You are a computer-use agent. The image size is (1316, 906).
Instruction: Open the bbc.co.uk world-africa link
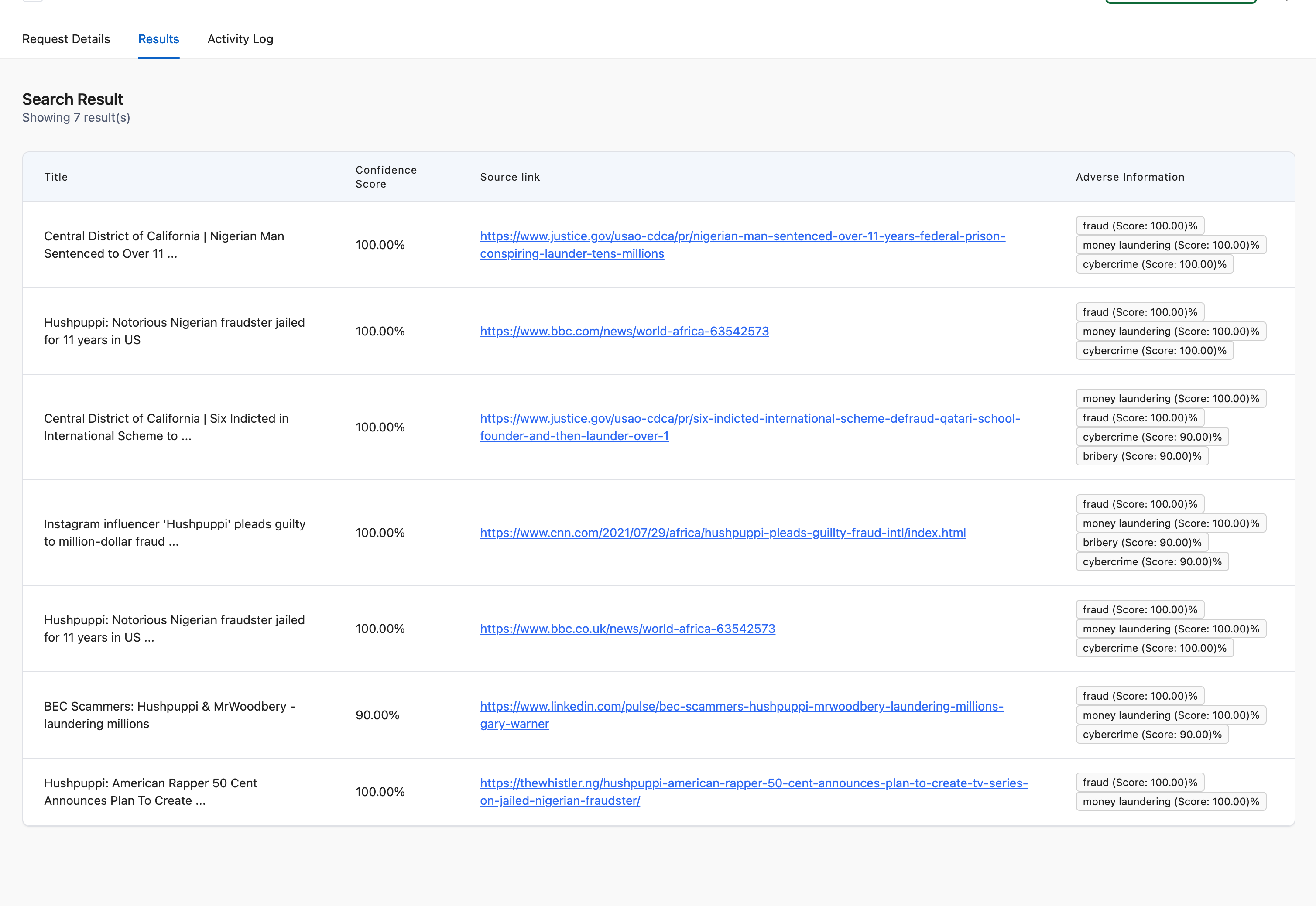(x=627, y=629)
